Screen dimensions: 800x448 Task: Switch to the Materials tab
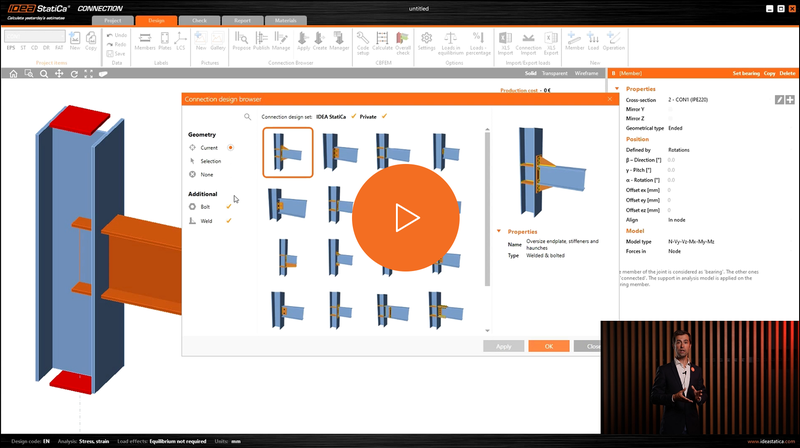[286, 21]
